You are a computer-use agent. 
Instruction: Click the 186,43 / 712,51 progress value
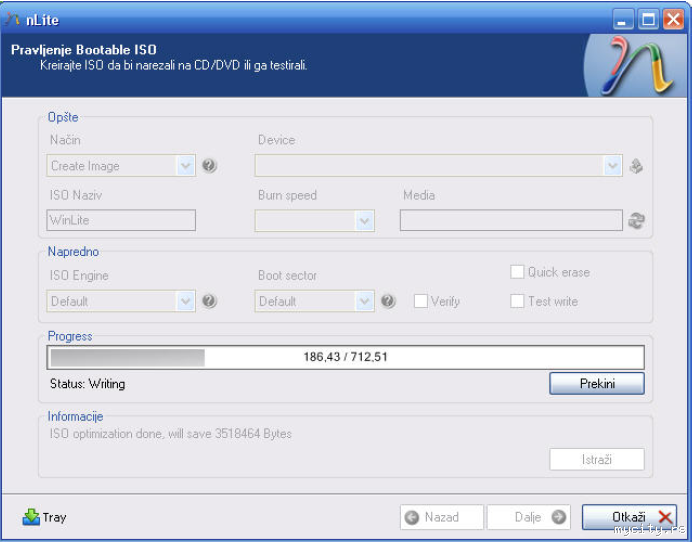345,357
